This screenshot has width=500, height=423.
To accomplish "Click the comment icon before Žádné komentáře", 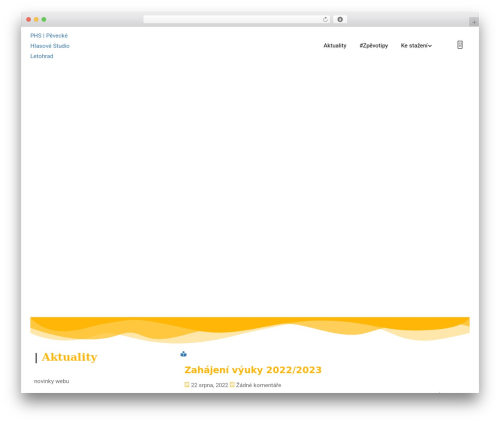I will point(232,385).
